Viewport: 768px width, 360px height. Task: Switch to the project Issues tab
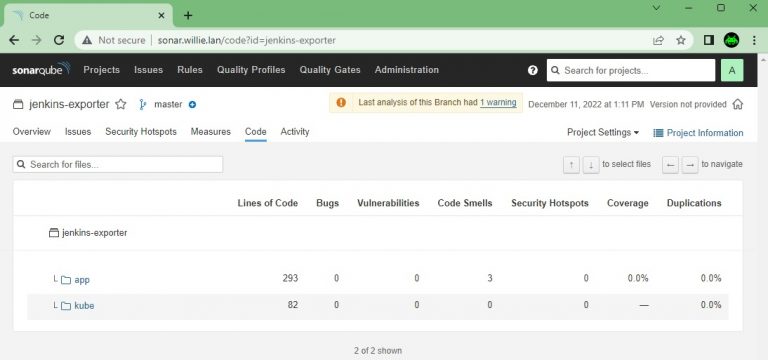pos(78,131)
